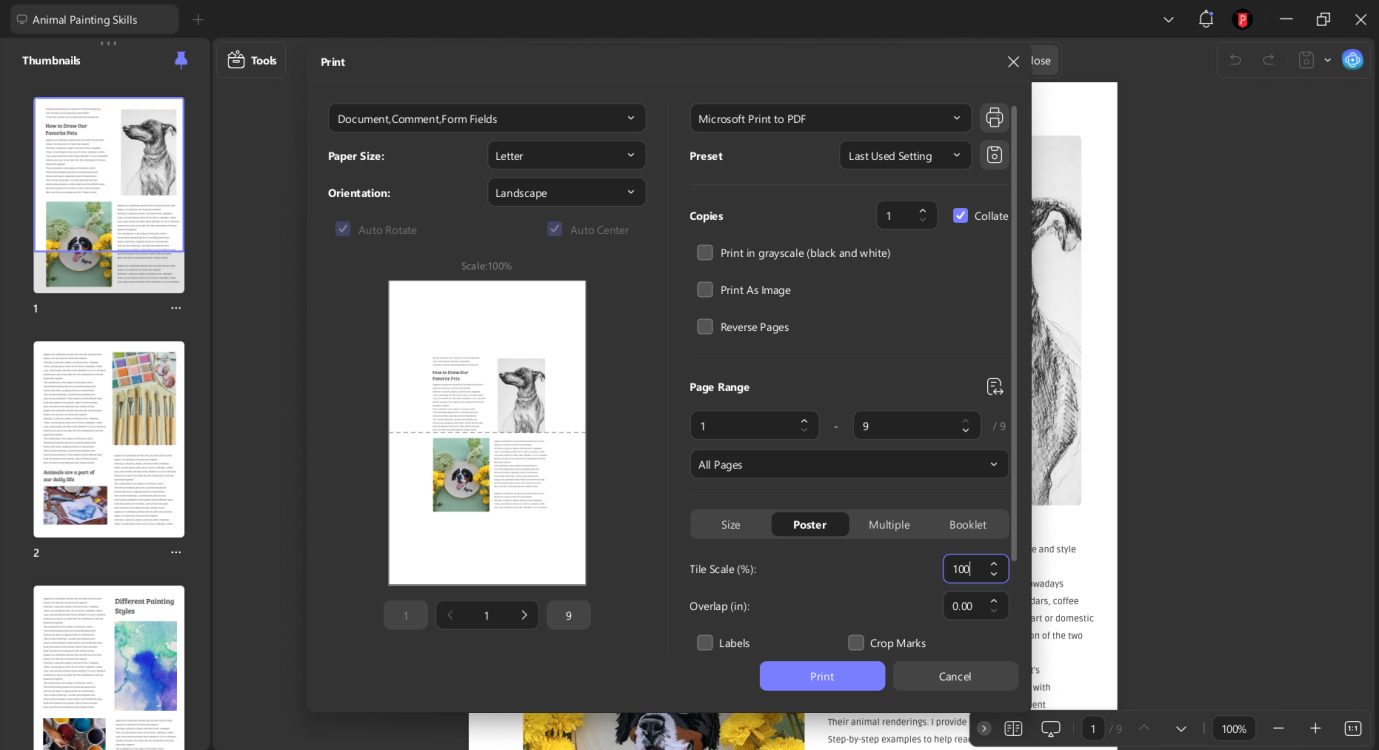Open the Paper Size Letter dropdown

[x=566, y=156]
